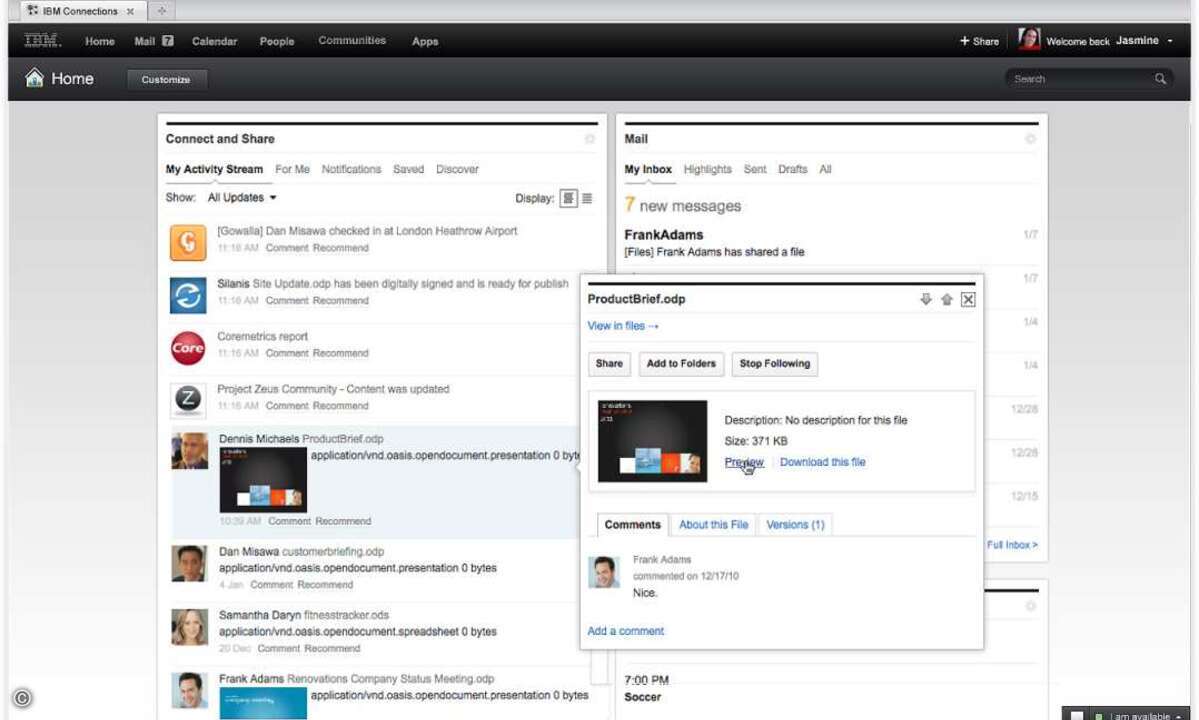Click the Add to Folders button

(681, 364)
